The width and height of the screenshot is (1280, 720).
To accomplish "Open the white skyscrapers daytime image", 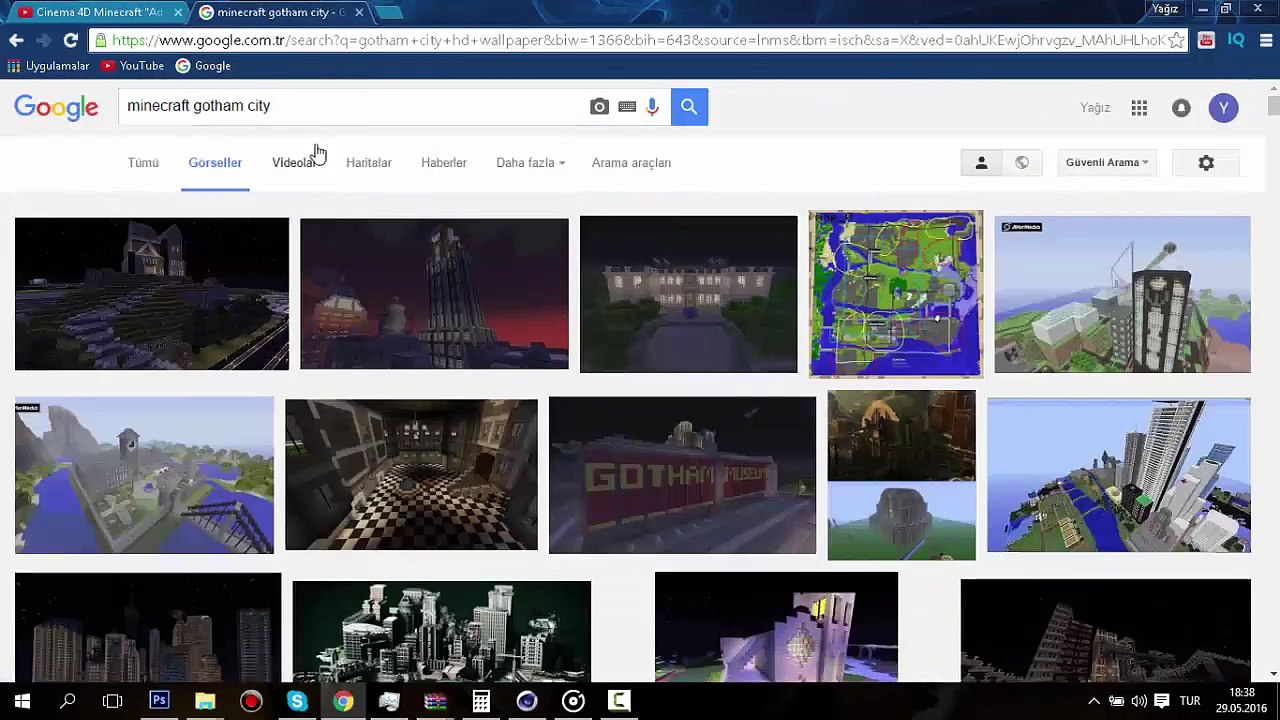I will click(1119, 475).
